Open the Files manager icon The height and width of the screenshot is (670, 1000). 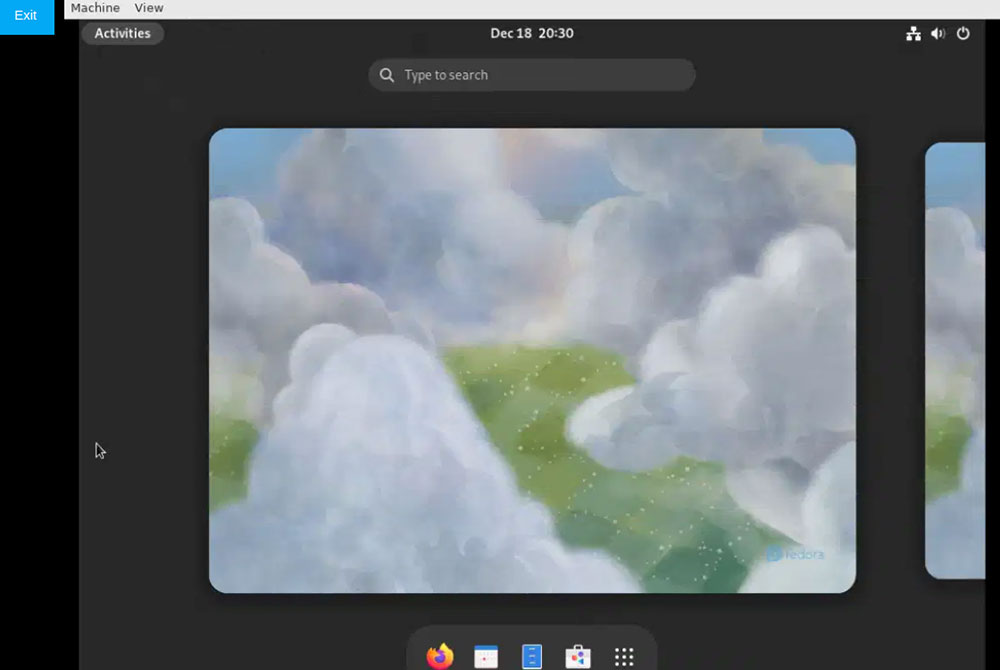click(x=532, y=656)
